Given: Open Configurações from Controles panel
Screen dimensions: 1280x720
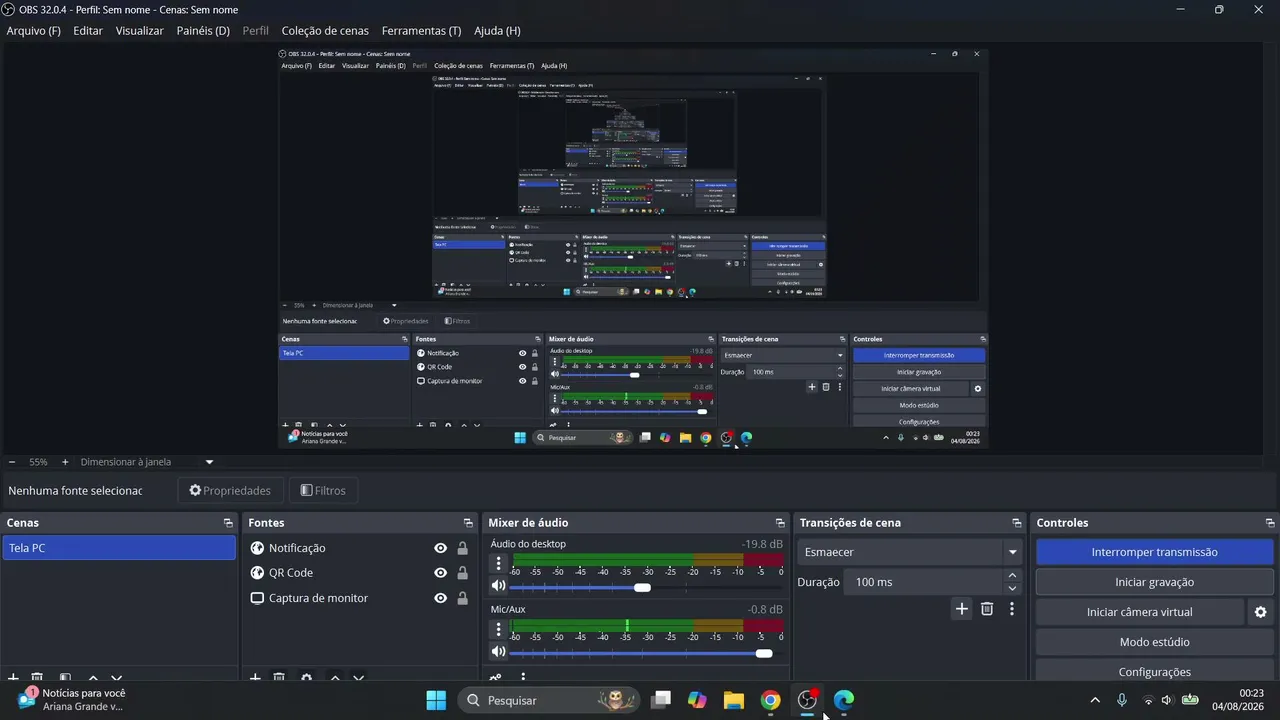Looking at the screenshot, I should 1154,672.
